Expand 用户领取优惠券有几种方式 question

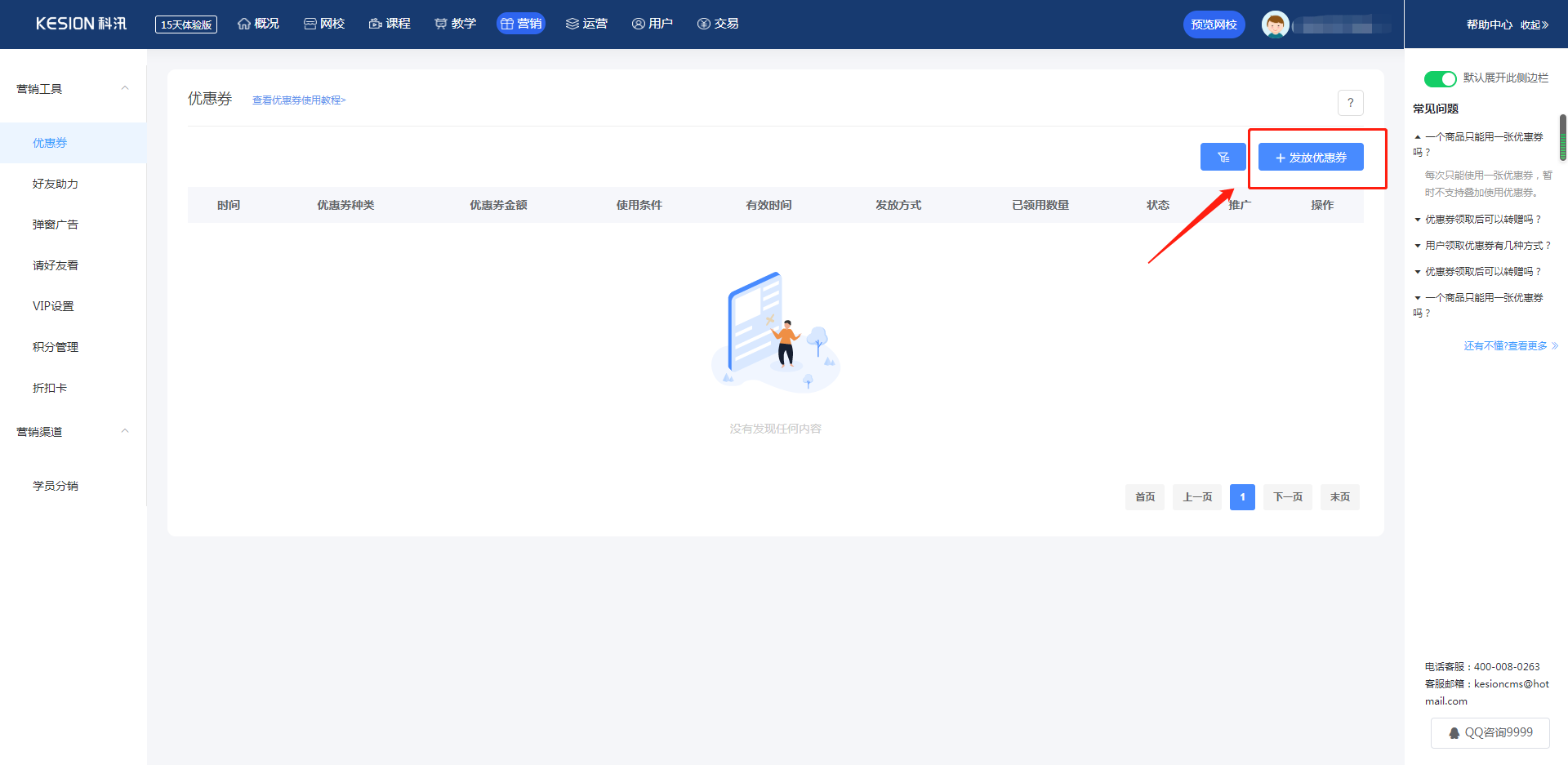point(1486,245)
